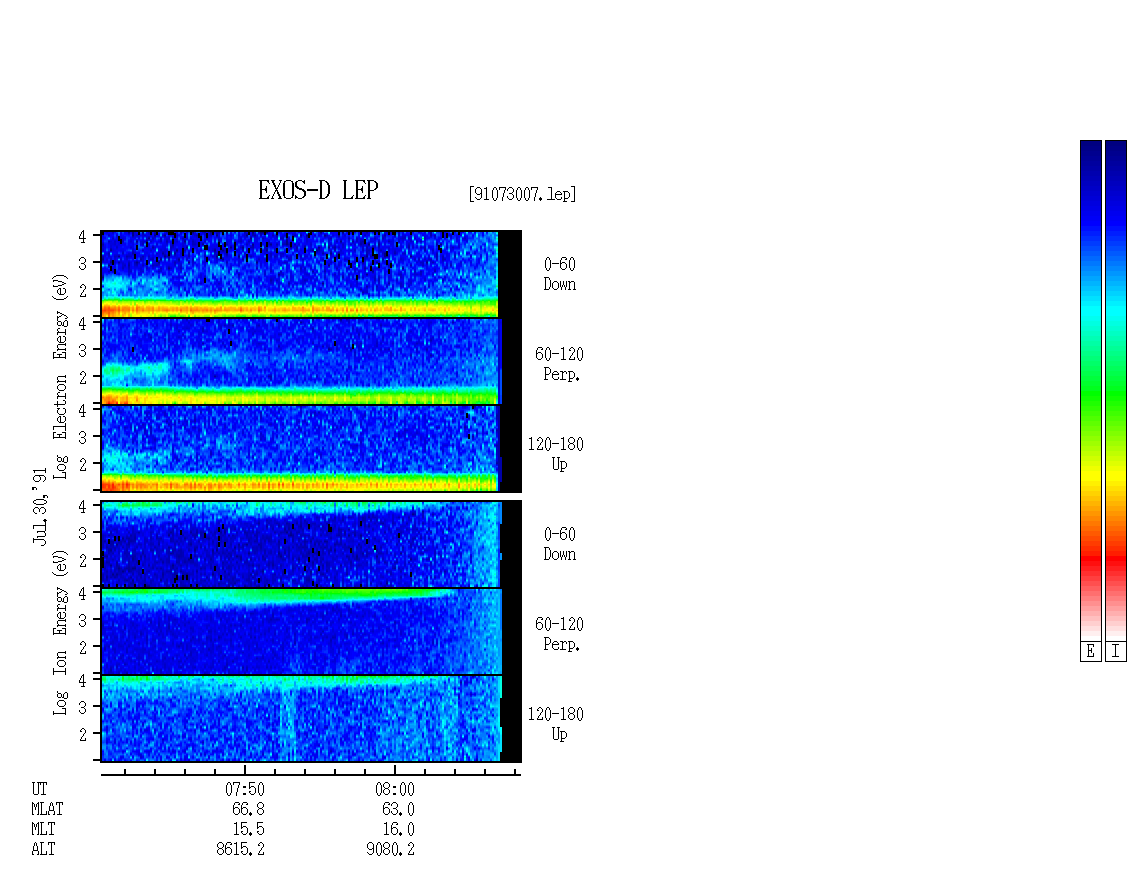Click the E electron color scale bar
1130x875 pixels.
[x=1090, y=390]
